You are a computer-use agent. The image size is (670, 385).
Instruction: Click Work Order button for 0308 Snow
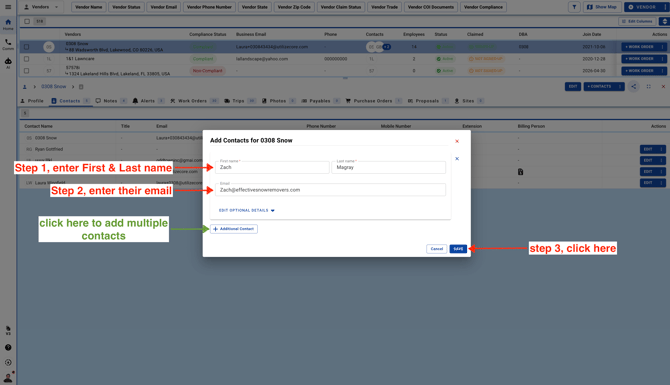pyautogui.click(x=639, y=47)
